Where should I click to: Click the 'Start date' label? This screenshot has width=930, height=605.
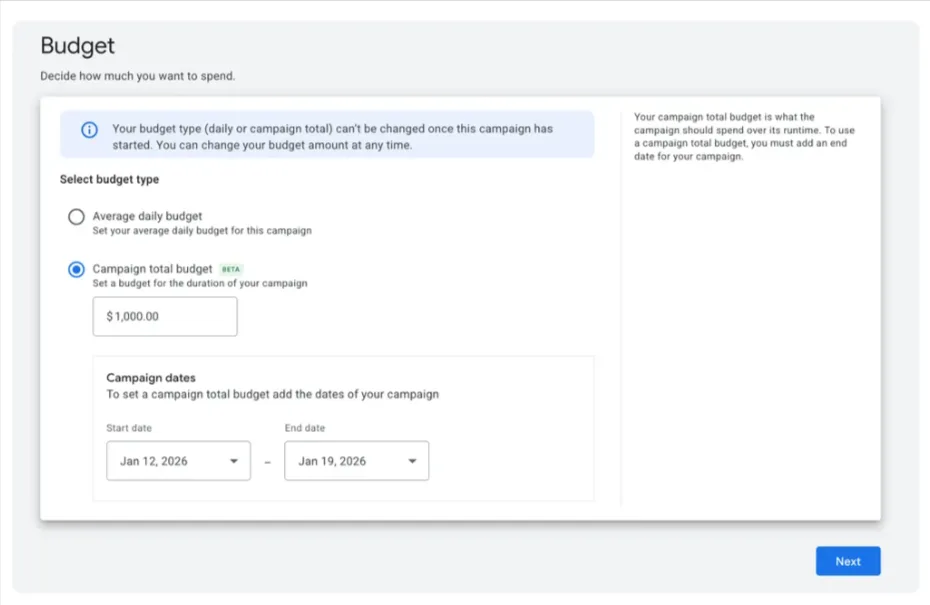(129, 428)
